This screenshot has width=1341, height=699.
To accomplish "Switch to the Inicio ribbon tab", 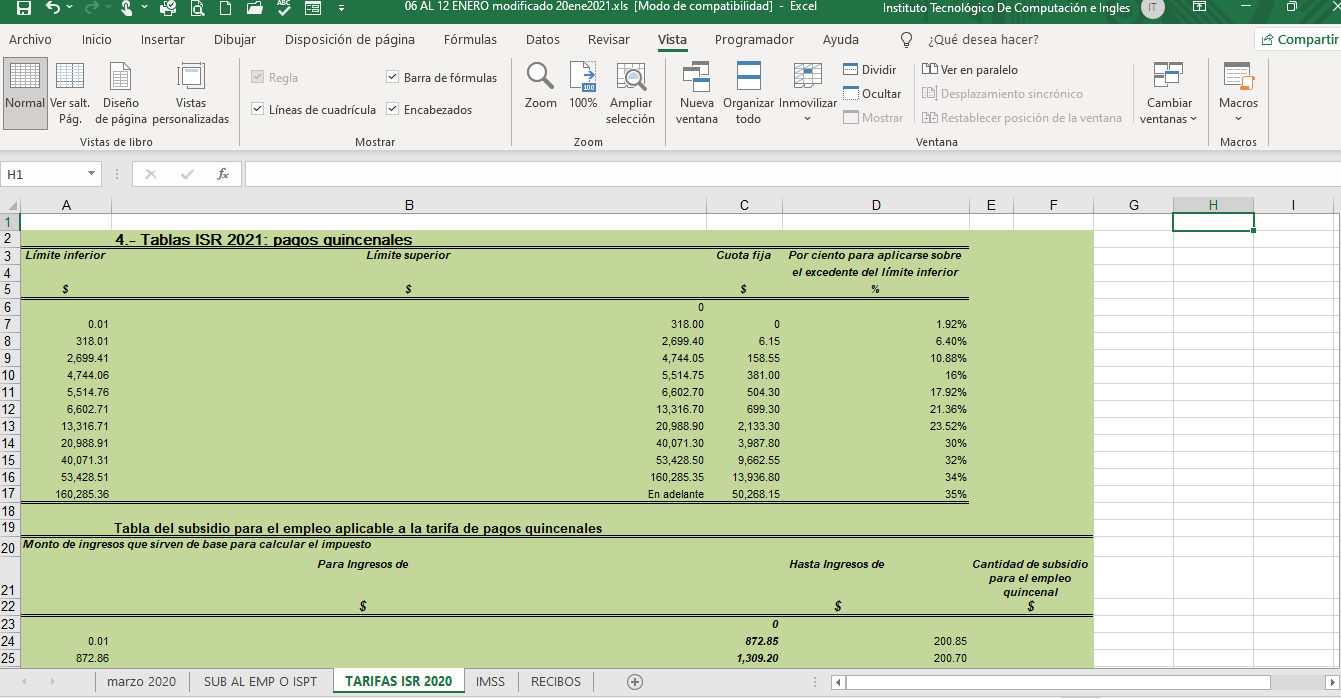I will click(97, 40).
